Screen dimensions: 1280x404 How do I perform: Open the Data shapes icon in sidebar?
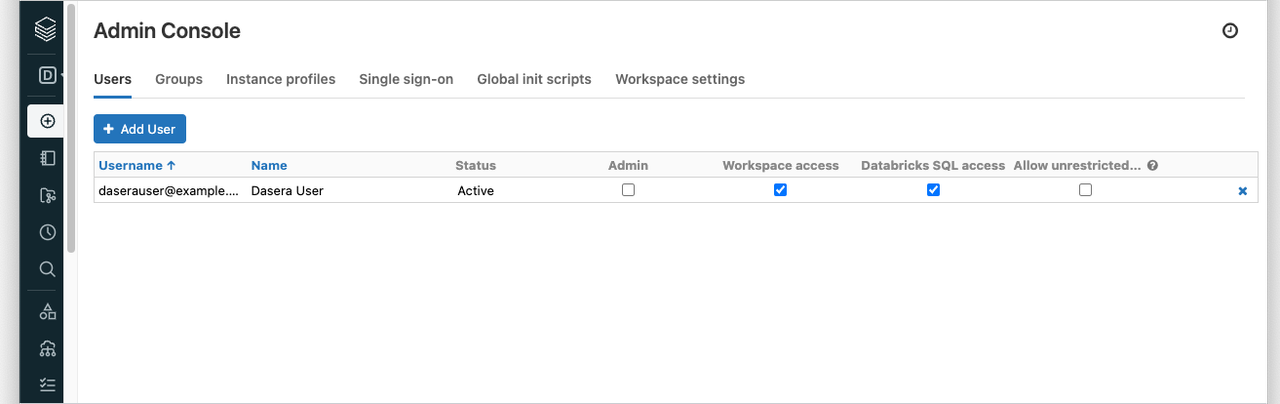point(47,311)
